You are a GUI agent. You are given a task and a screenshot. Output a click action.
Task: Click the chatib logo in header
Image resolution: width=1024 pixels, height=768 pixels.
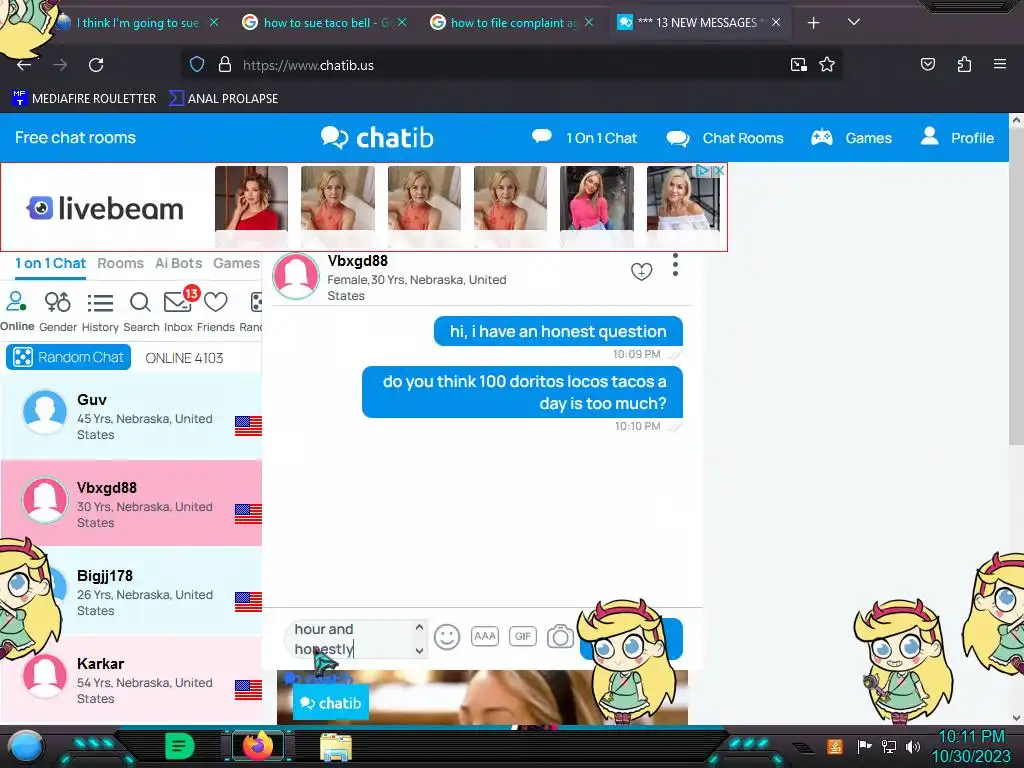(377, 138)
